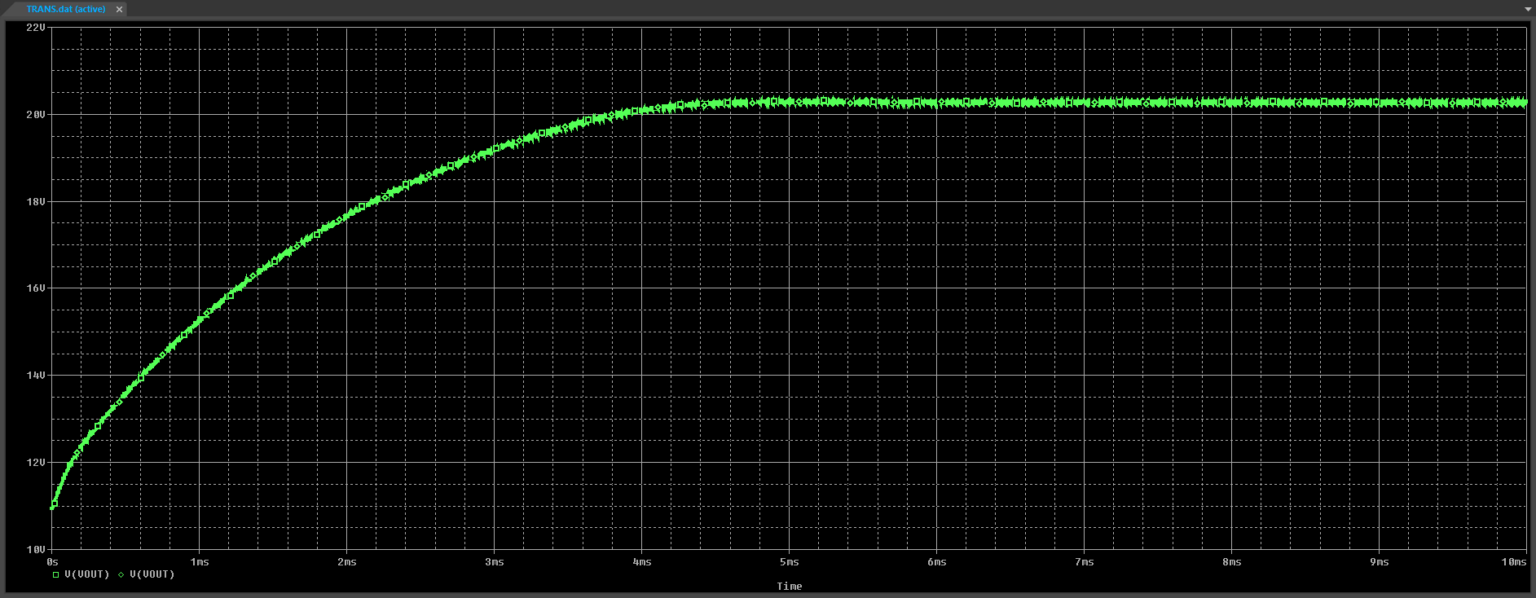Click the 5ms mark on the time axis

tap(789, 562)
